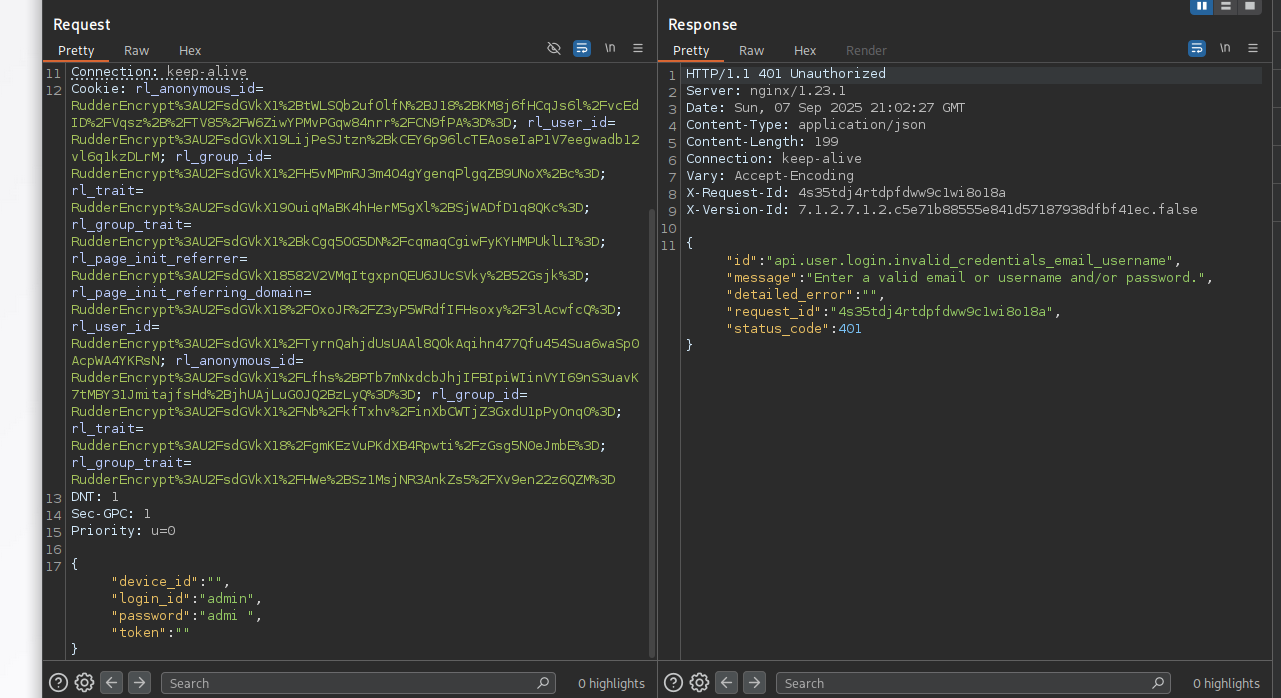Switch to combined tabbed view layout
This screenshot has width=1281, height=698.
[x=1249, y=6]
